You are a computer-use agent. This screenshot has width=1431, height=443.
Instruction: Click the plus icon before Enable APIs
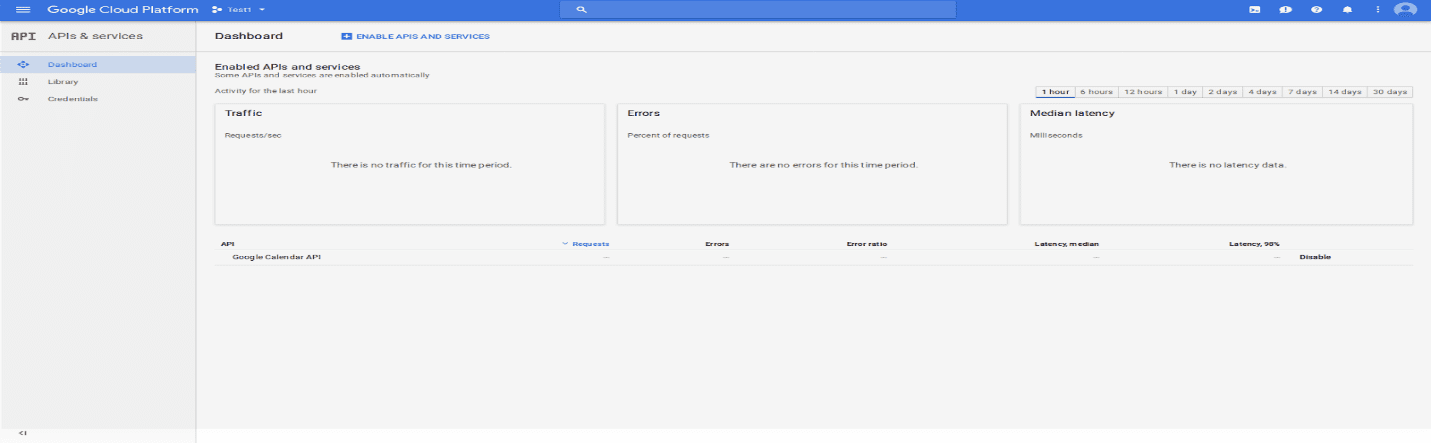[347, 36]
